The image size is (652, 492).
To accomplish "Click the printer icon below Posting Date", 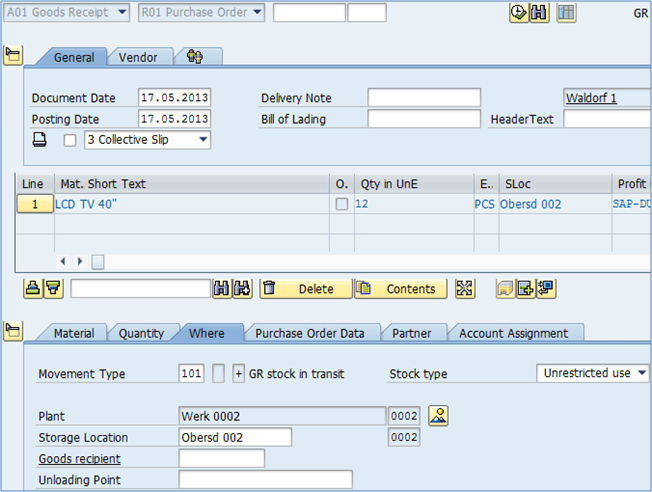I will pyautogui.click(x=40, y=140).
